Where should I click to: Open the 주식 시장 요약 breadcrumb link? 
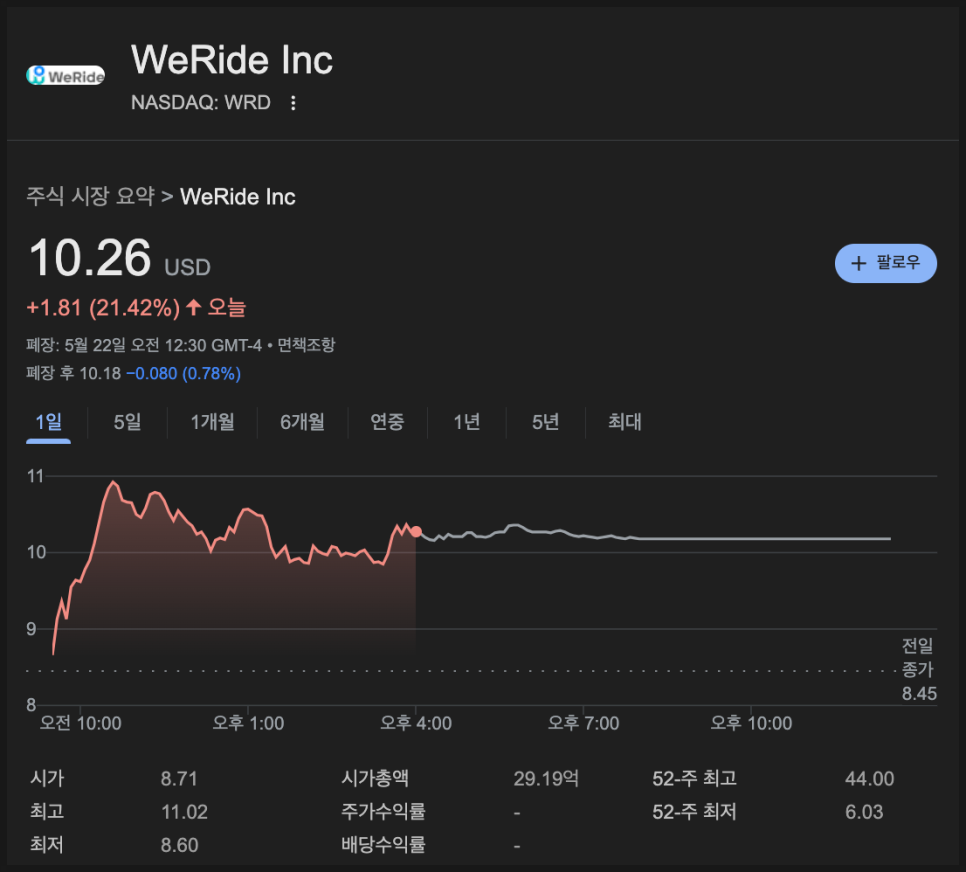pyautogui.click(x=91, y=197)
